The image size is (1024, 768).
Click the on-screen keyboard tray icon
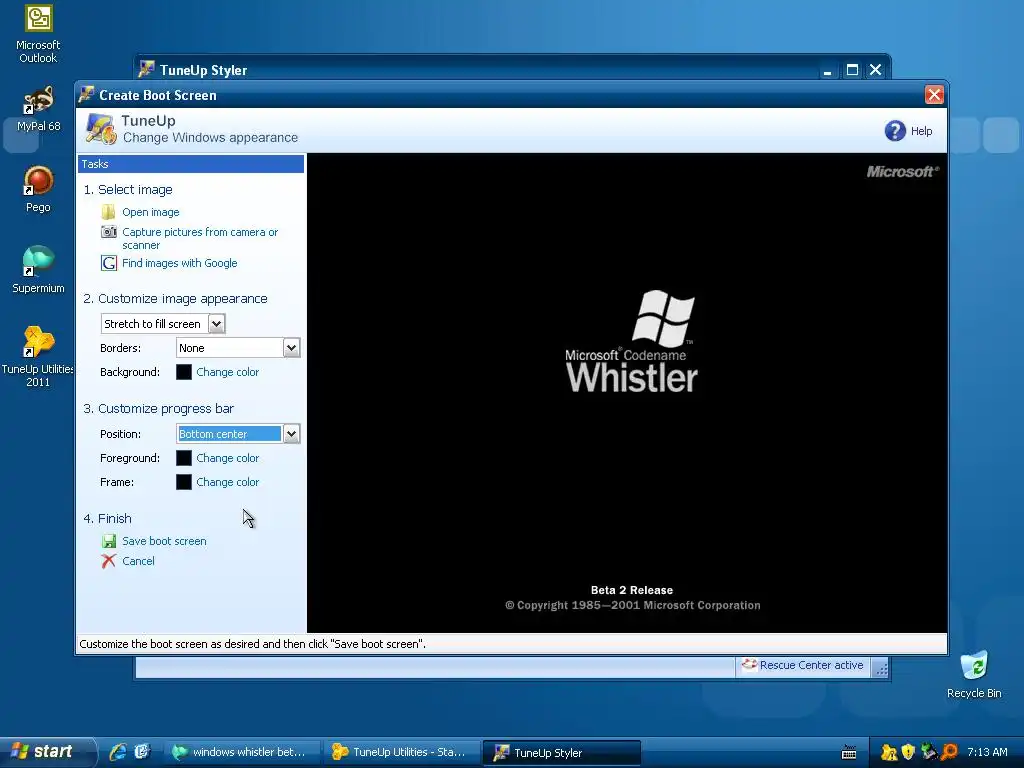[848, 752]
